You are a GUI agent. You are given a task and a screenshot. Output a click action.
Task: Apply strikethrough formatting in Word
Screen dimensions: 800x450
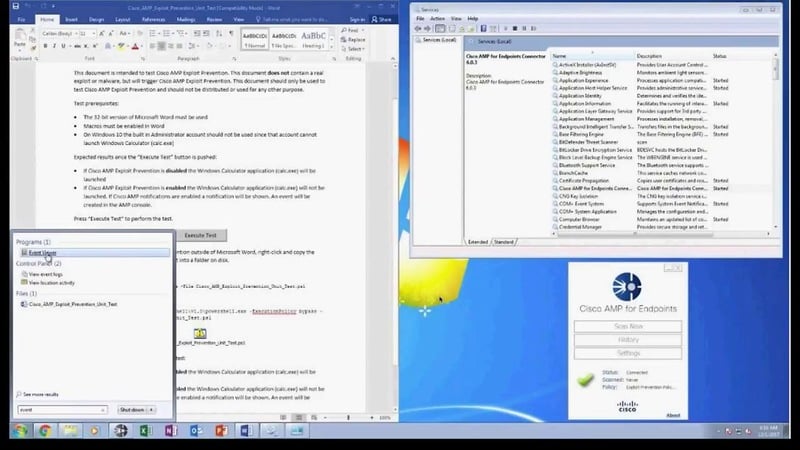(77, 46)
